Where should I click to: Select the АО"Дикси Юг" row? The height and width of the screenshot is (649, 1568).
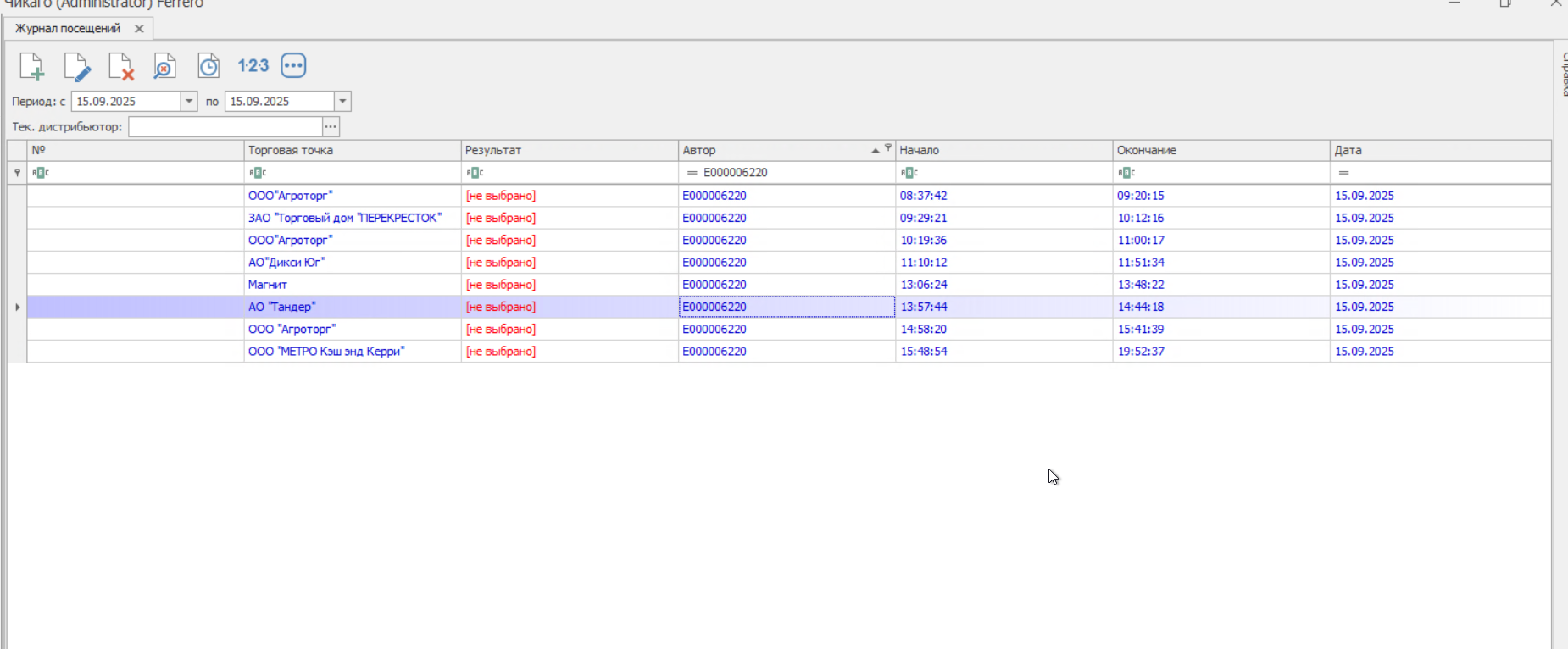pyautogui.click(x=789, y=263)
